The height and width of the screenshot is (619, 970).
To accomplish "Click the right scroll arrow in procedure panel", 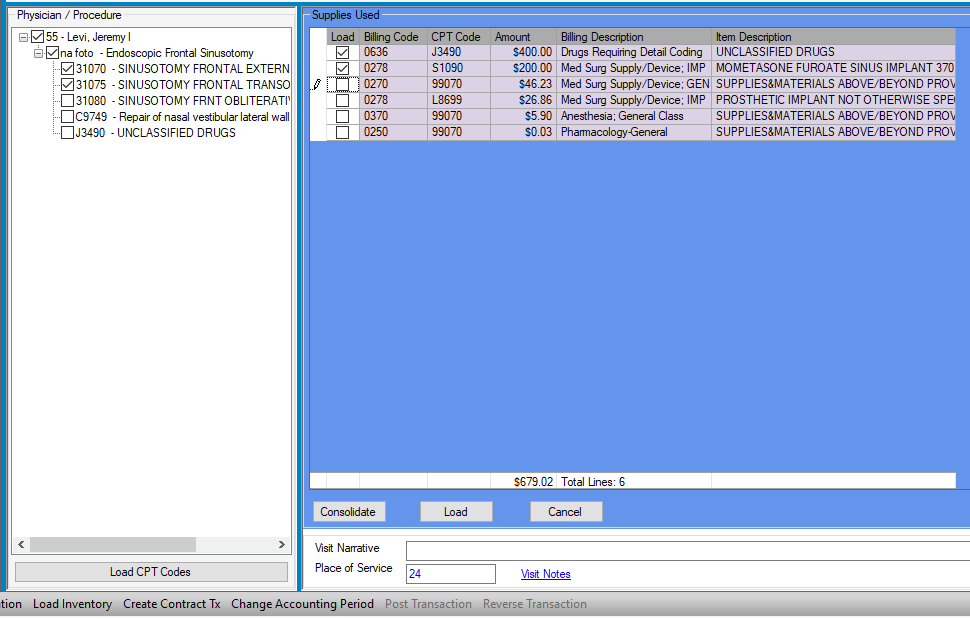I will 282,545.
